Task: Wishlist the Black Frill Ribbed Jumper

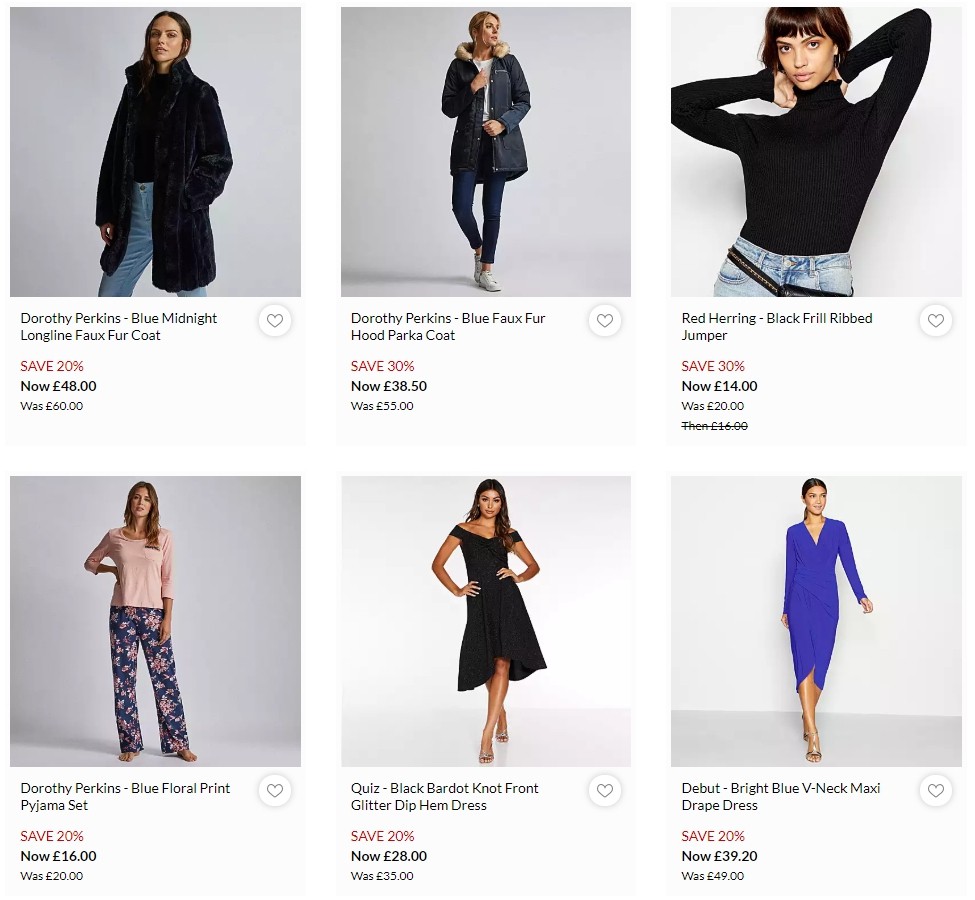Action: [935, 321]
